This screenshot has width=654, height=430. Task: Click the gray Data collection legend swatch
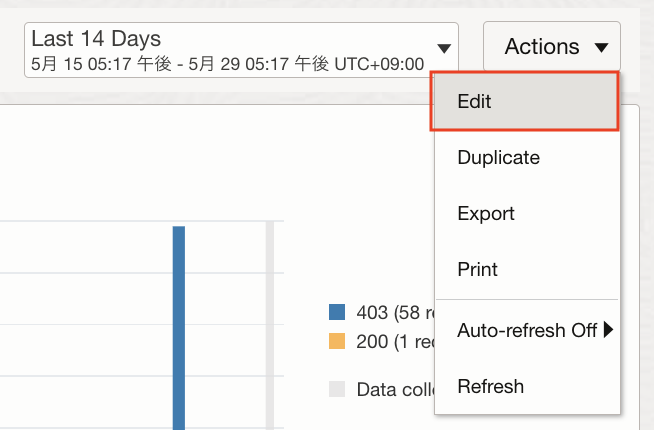pos(336,388)
